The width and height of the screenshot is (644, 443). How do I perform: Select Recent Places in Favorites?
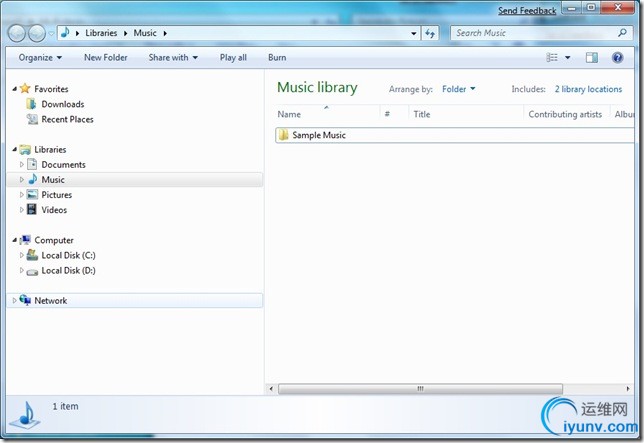point(67,119)
